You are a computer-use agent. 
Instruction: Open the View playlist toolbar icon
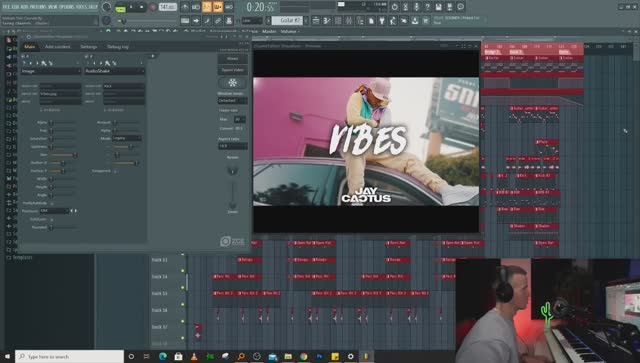point(316,20)
